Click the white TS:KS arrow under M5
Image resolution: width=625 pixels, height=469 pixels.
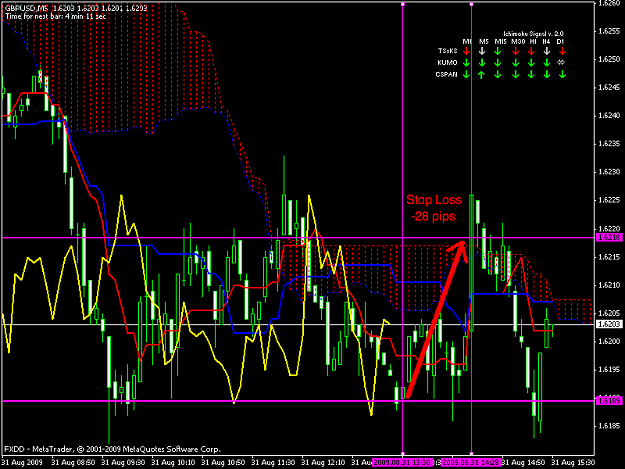coord(482,51)
